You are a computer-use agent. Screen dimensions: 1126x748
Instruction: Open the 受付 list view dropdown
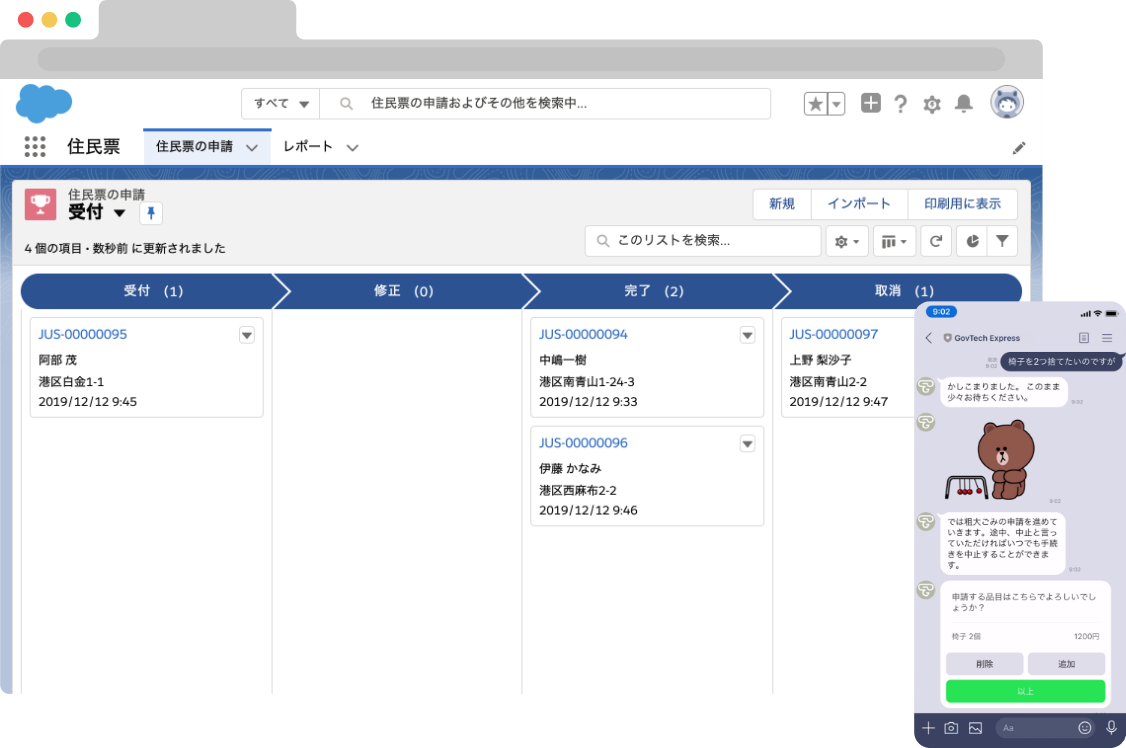120,212
